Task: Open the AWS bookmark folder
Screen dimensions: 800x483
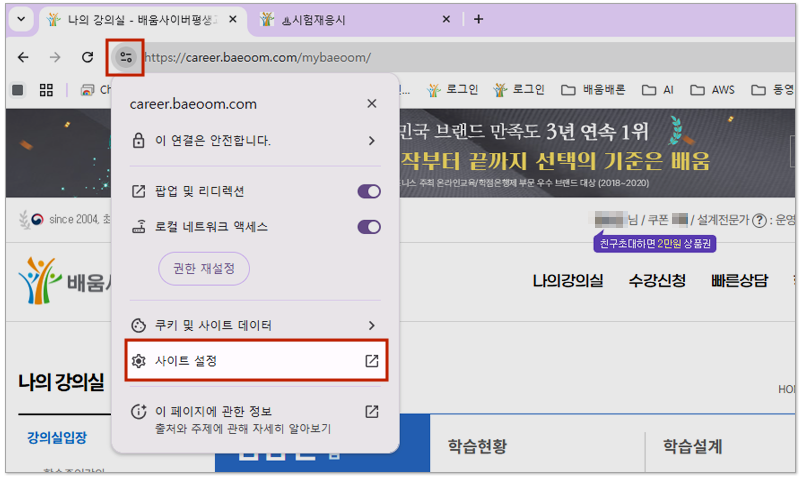Action: pos(714,90)
